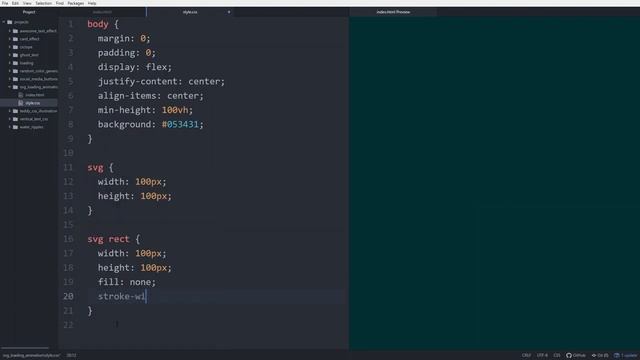The image size is (640, 360).
Task: Click the loading folder icon
Action: tap(16, 63)
